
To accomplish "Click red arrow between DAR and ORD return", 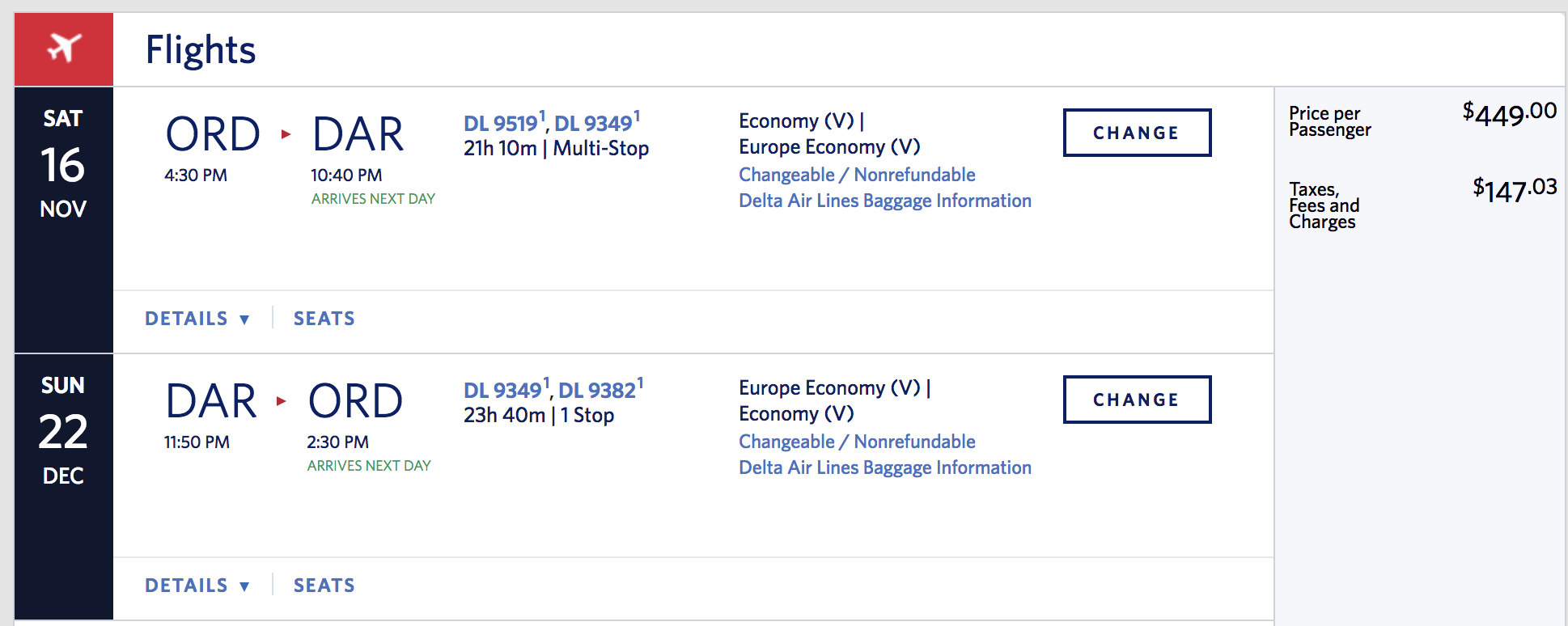I will coord(282,401).
